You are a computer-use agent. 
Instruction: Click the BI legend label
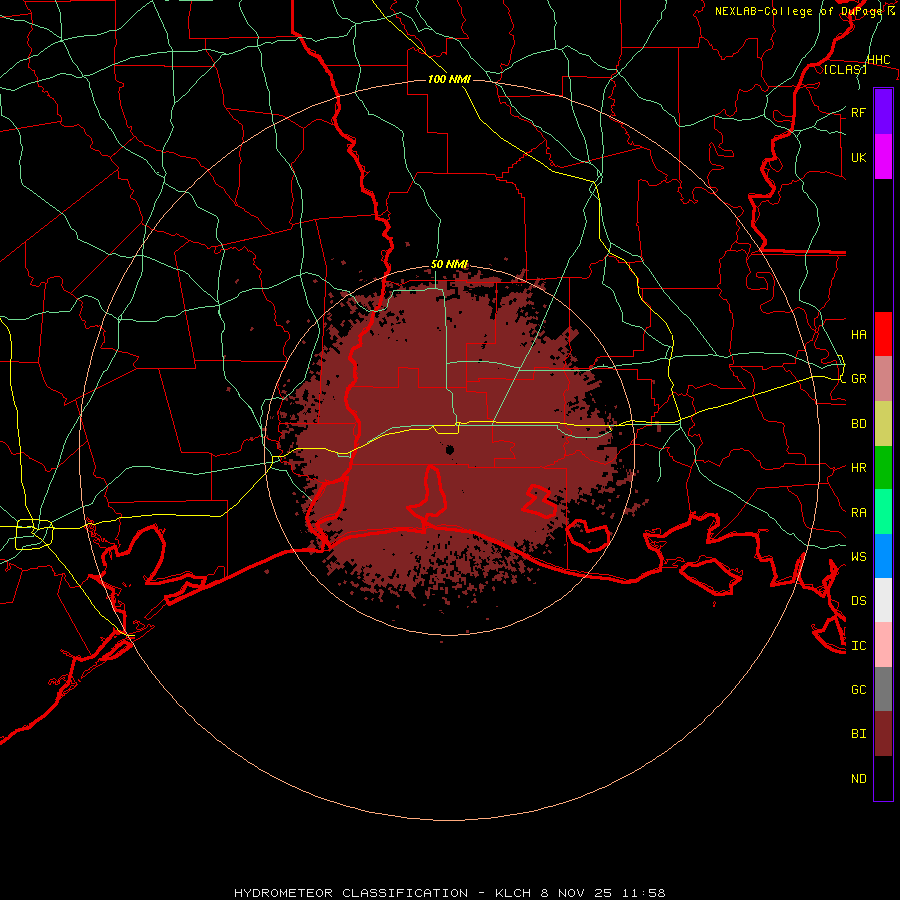point(858,734)
